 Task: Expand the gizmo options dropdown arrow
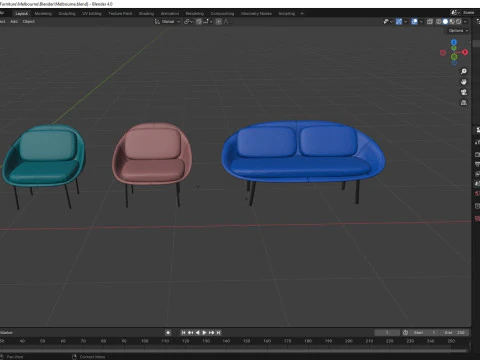(405, 22)
